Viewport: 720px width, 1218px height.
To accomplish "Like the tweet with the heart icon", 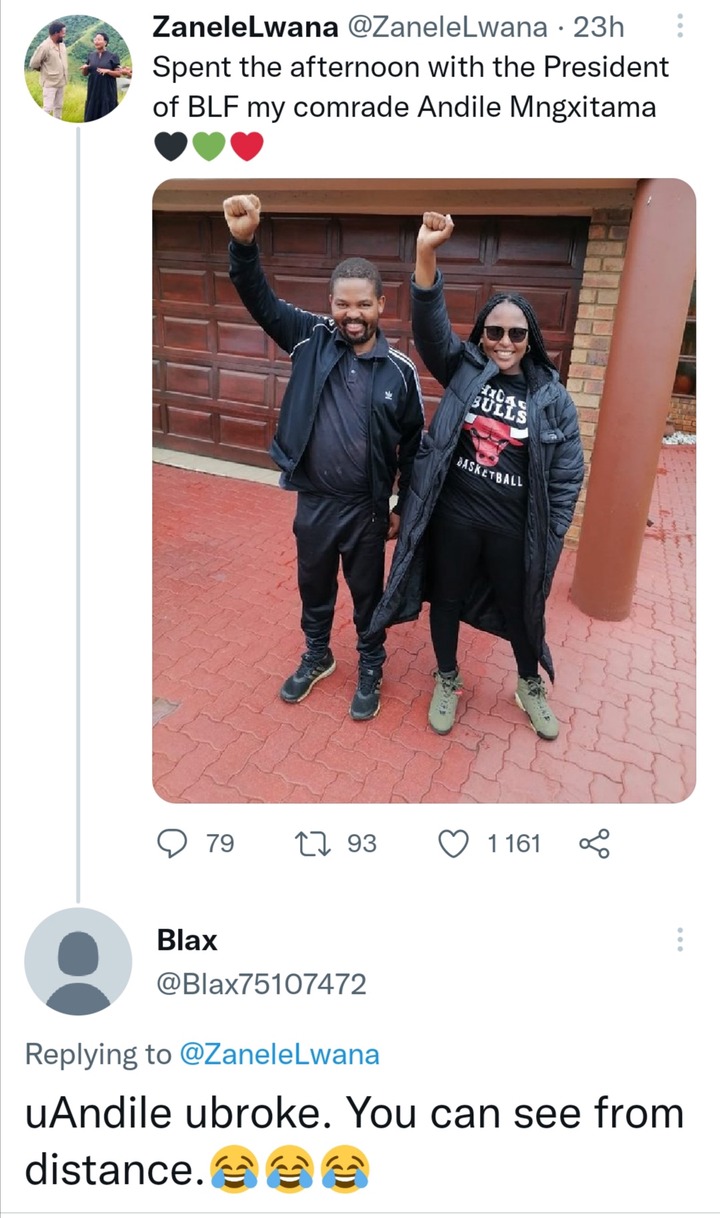I will tap(455, 844).
